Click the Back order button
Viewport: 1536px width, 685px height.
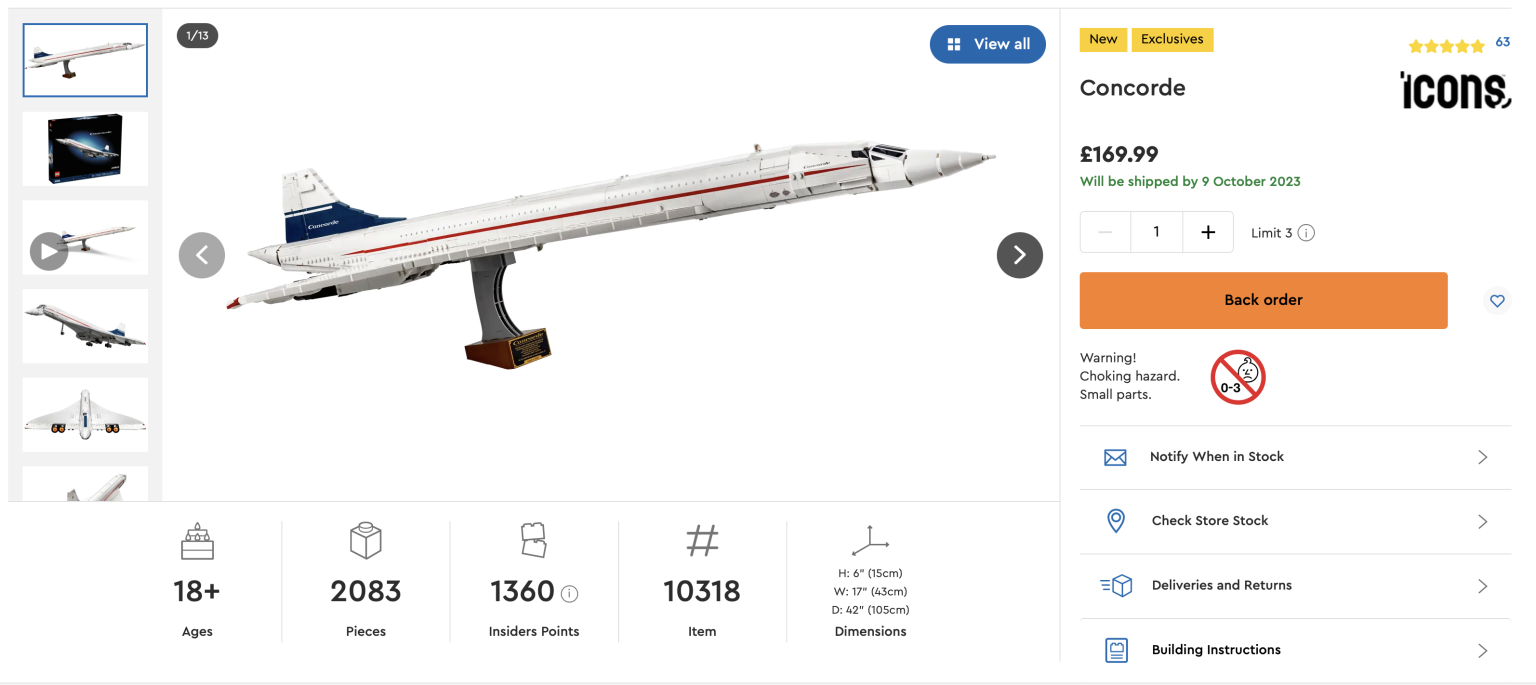pyautogui.click(x=1263, y=300)
